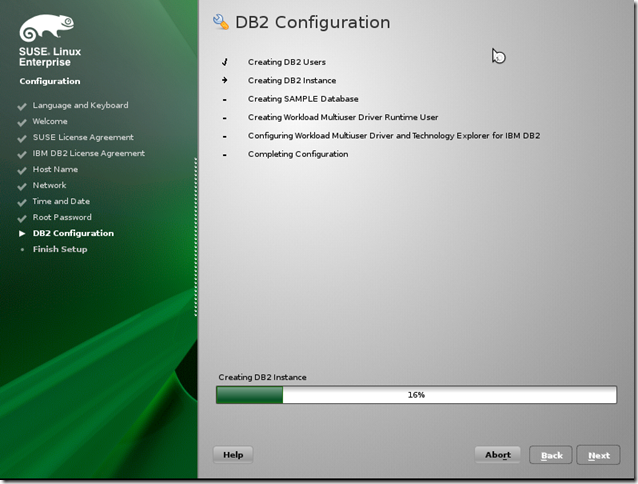Select IBM DB2 License Agreement step
Screen dimensions: 638x484
tap(89, 153)
